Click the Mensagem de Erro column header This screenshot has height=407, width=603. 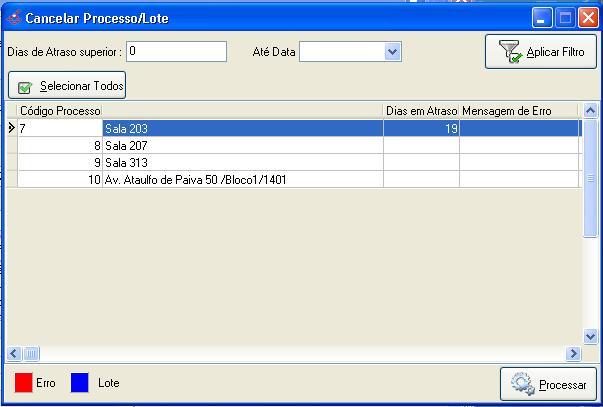(519, 111)
